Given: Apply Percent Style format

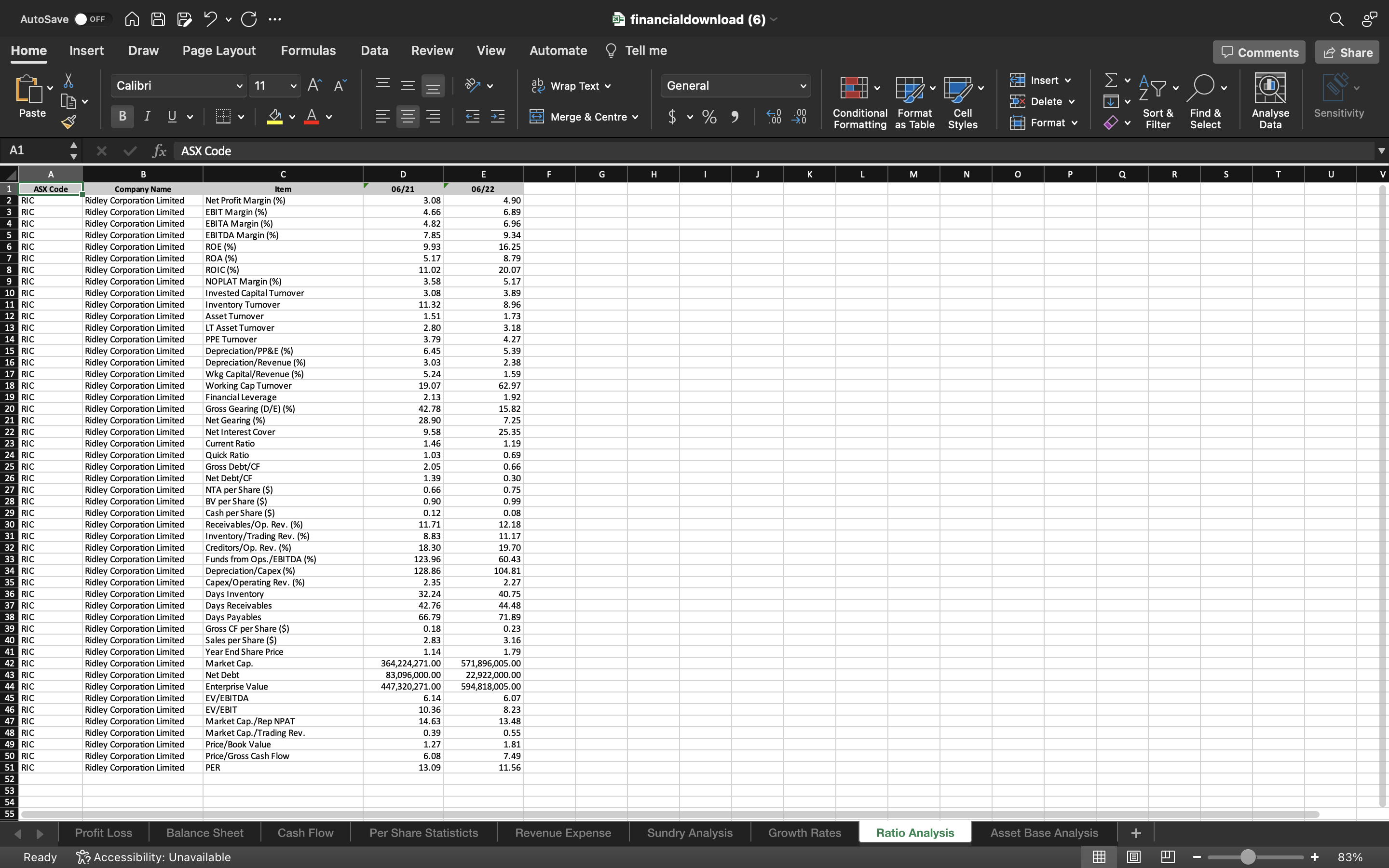Looking at the screenshot, I should click(x=709, y=117).
